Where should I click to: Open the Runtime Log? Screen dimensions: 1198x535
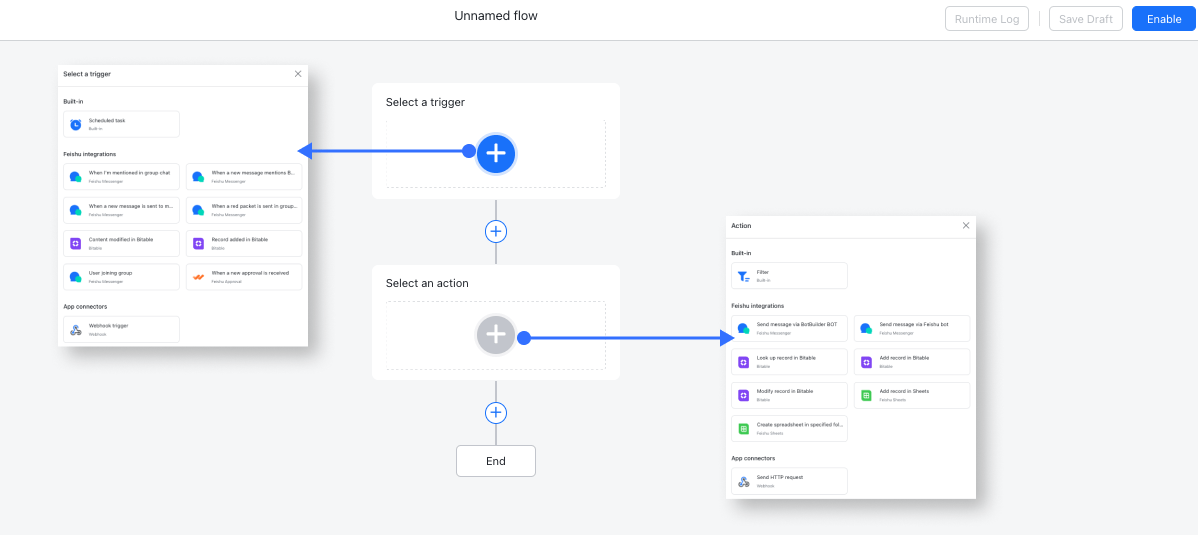coord(986,19)
